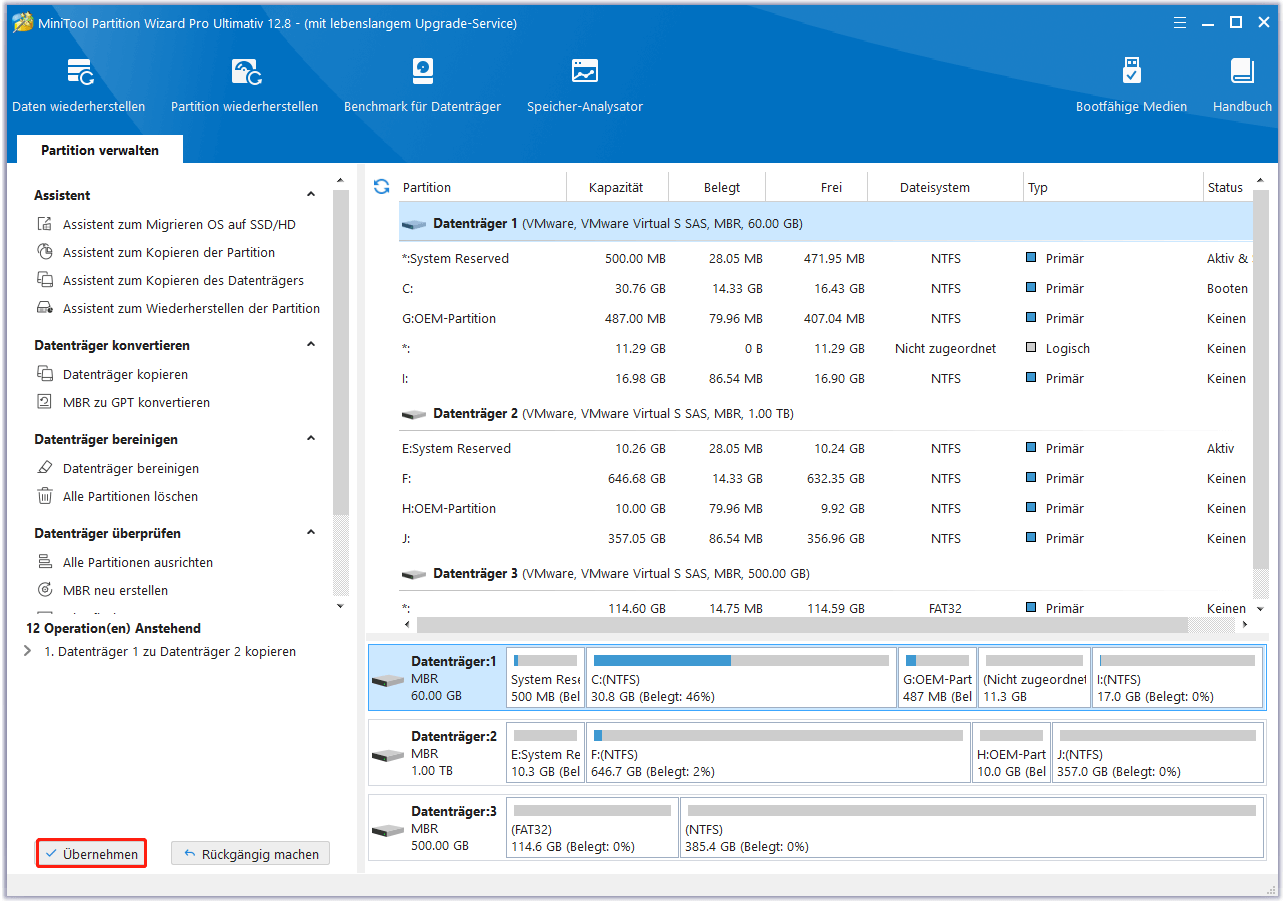This screenshot has width=1285, height=902.
Task: Collapse the Assistent section
Action: tap(311, 195)
